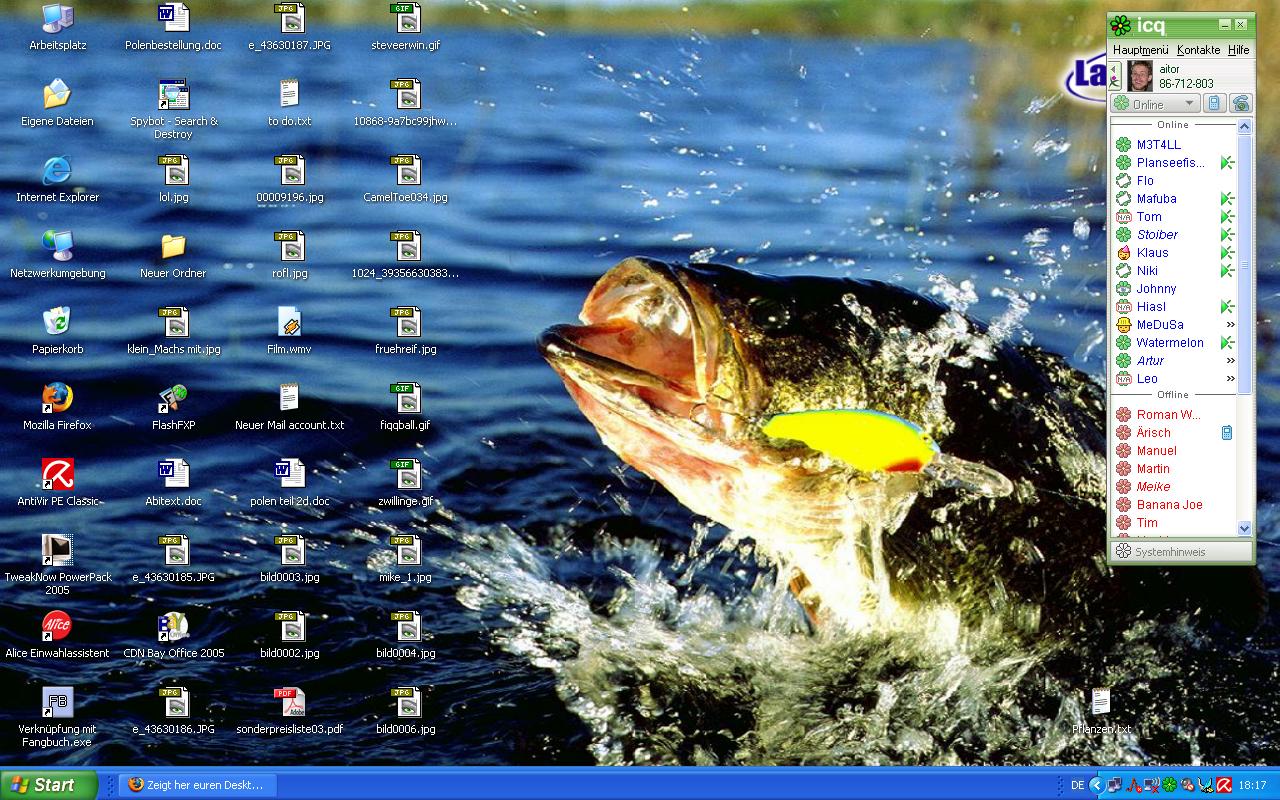Select contact Stoiber in ICQ list
The width and height of the screenshot is (1280, 800).
pyautogui.click(x=1157, y=235)
